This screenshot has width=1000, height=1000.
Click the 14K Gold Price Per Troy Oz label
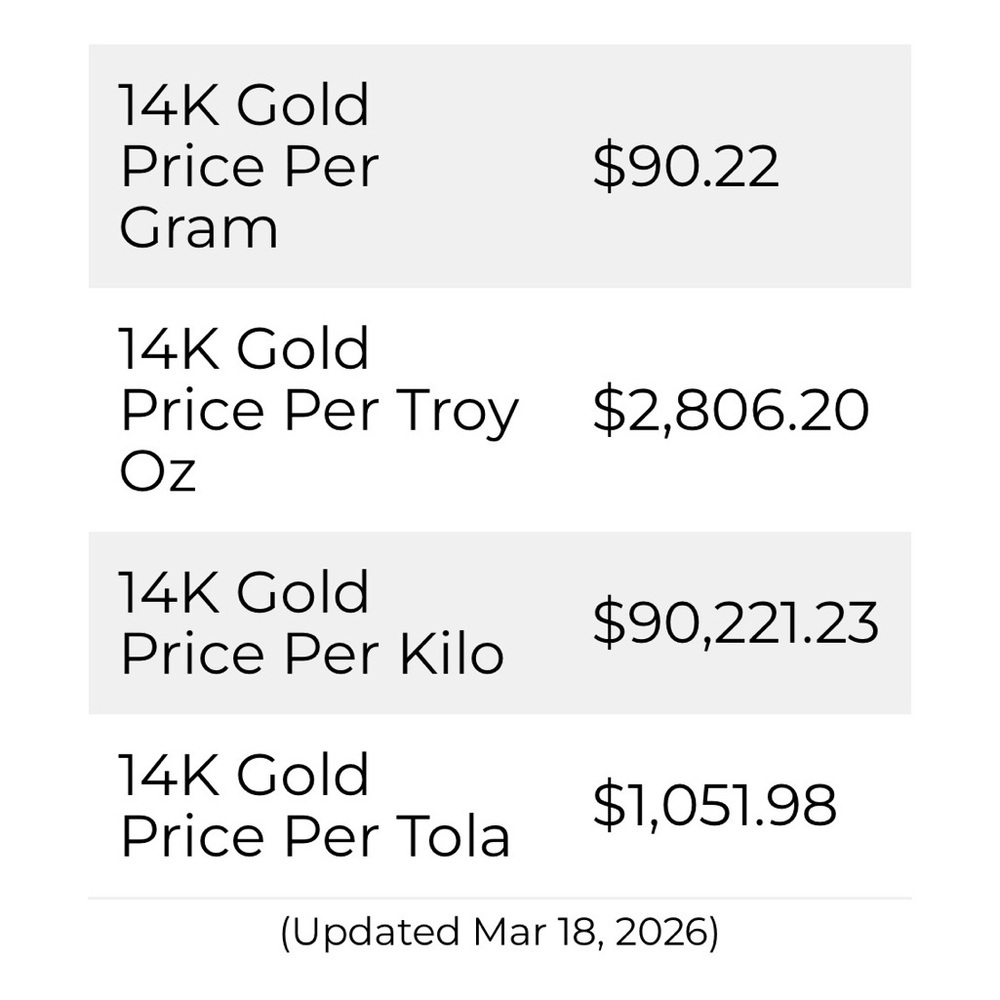click(x=319, y=410)
